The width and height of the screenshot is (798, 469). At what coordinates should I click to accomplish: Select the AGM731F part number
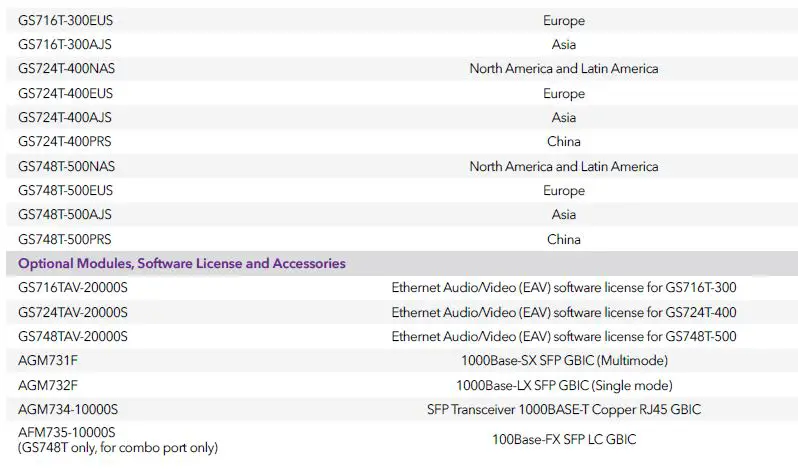click(48, 360)
